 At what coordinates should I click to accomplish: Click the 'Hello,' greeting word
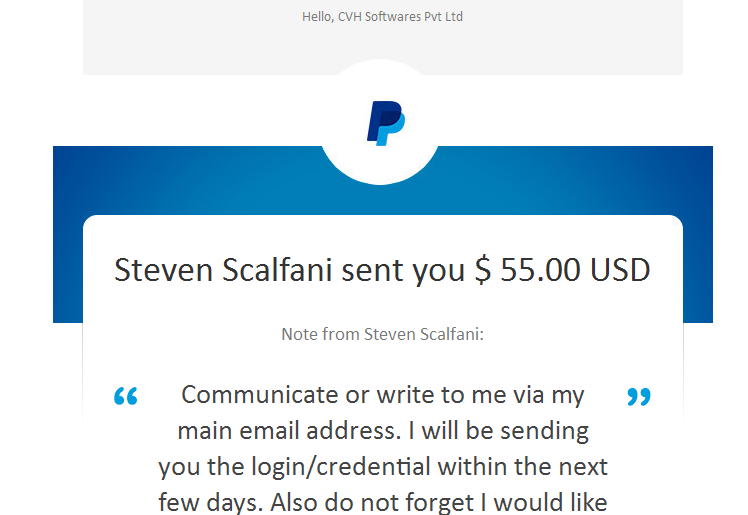(318, 17)
